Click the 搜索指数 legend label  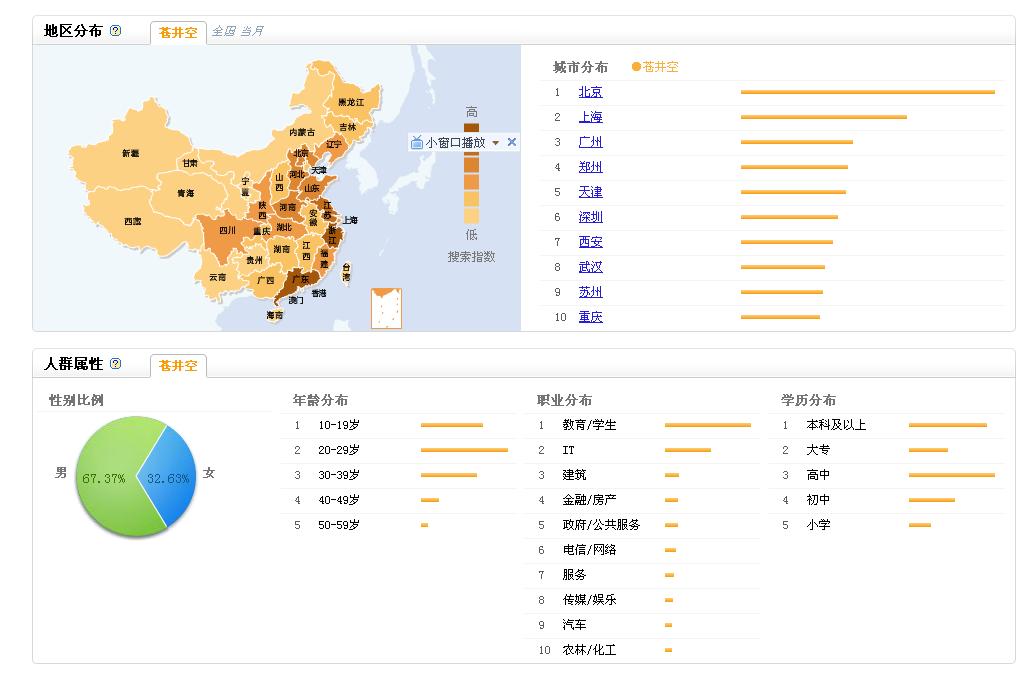click(x=471, y=257)
